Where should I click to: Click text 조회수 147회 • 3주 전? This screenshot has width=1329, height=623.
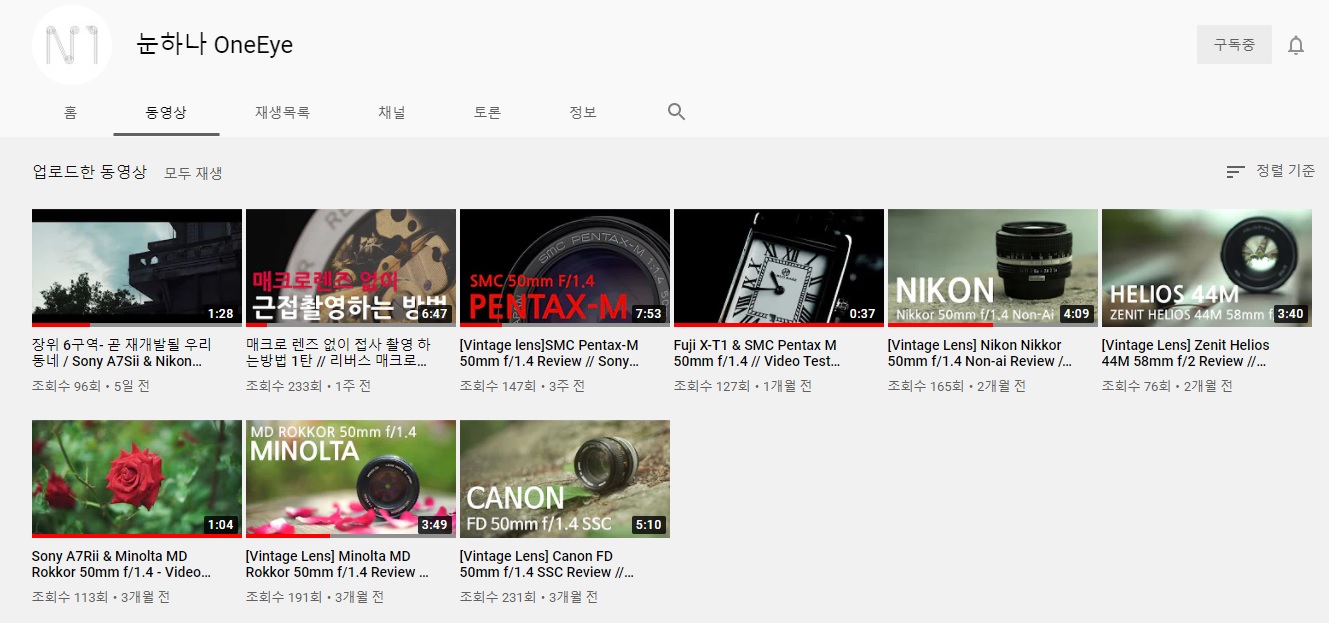point(522,386)
